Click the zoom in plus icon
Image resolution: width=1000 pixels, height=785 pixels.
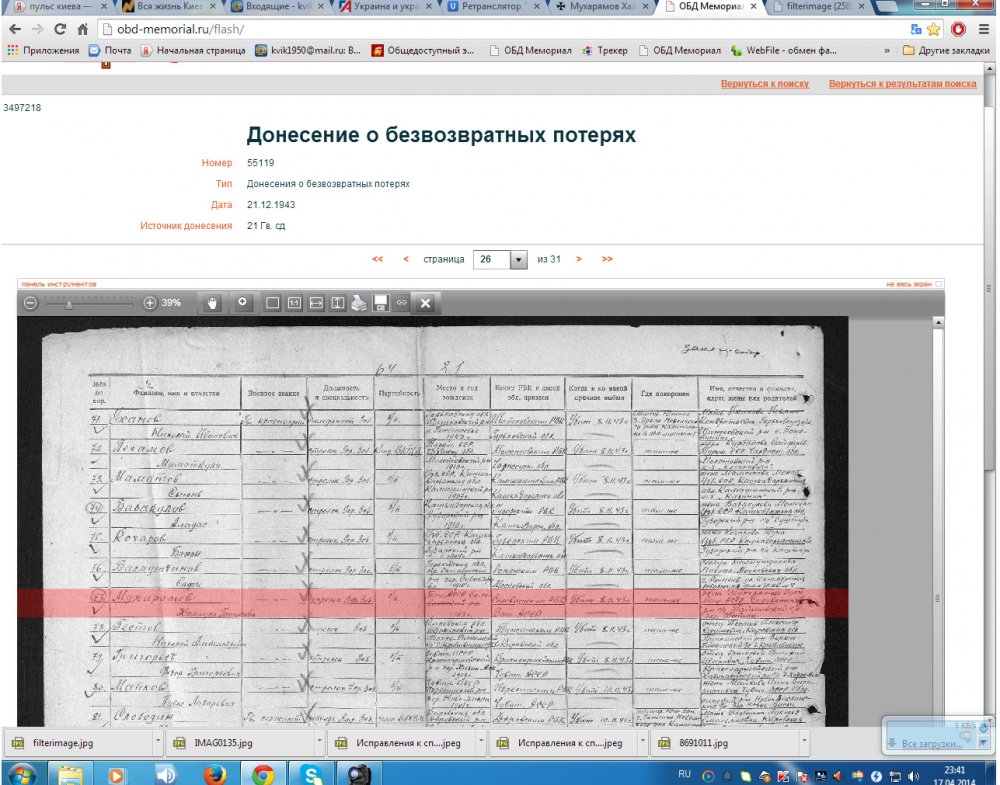(150, 303)
